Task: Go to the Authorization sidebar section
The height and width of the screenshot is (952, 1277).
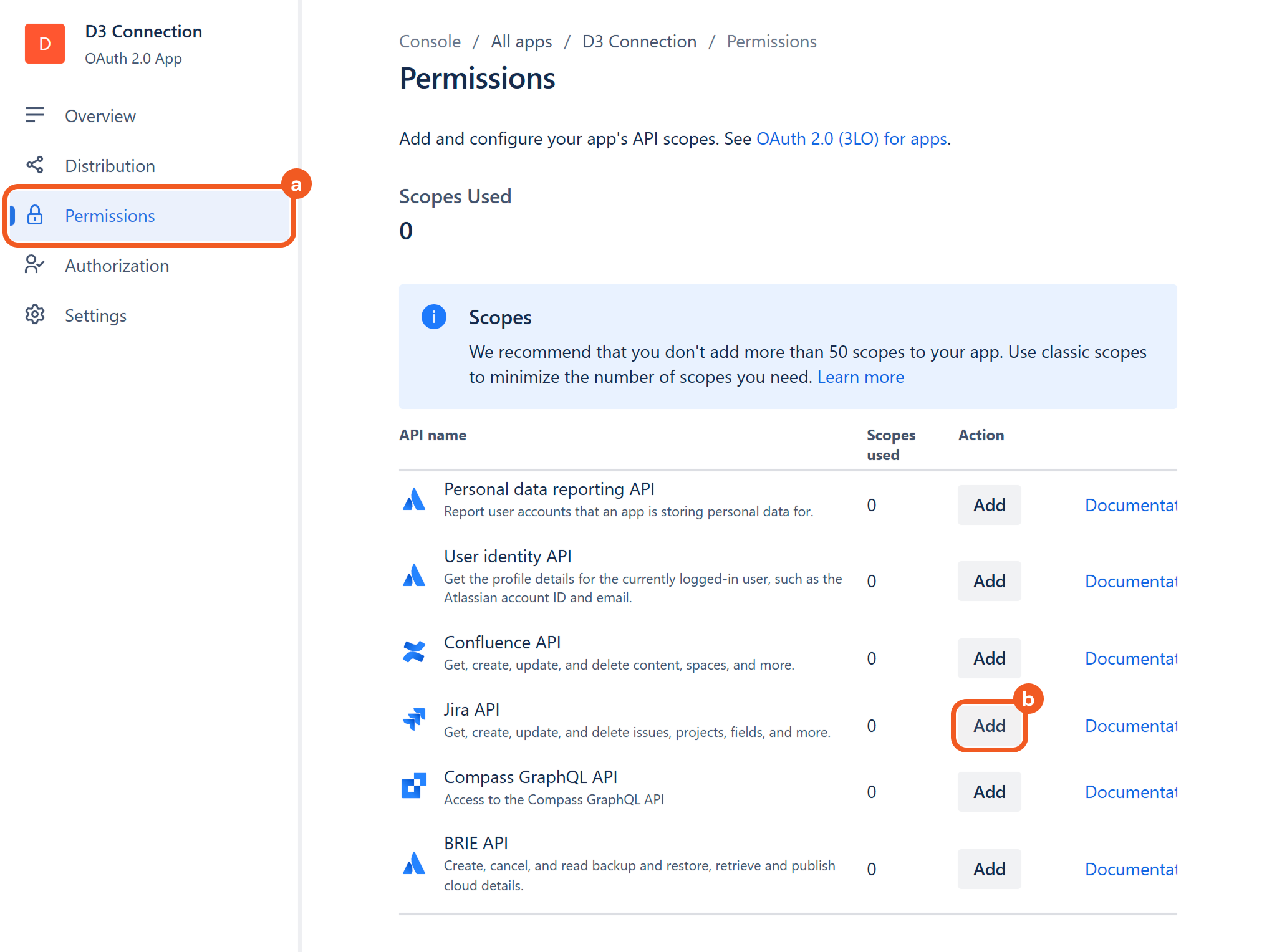Action: tap(117, 266)
